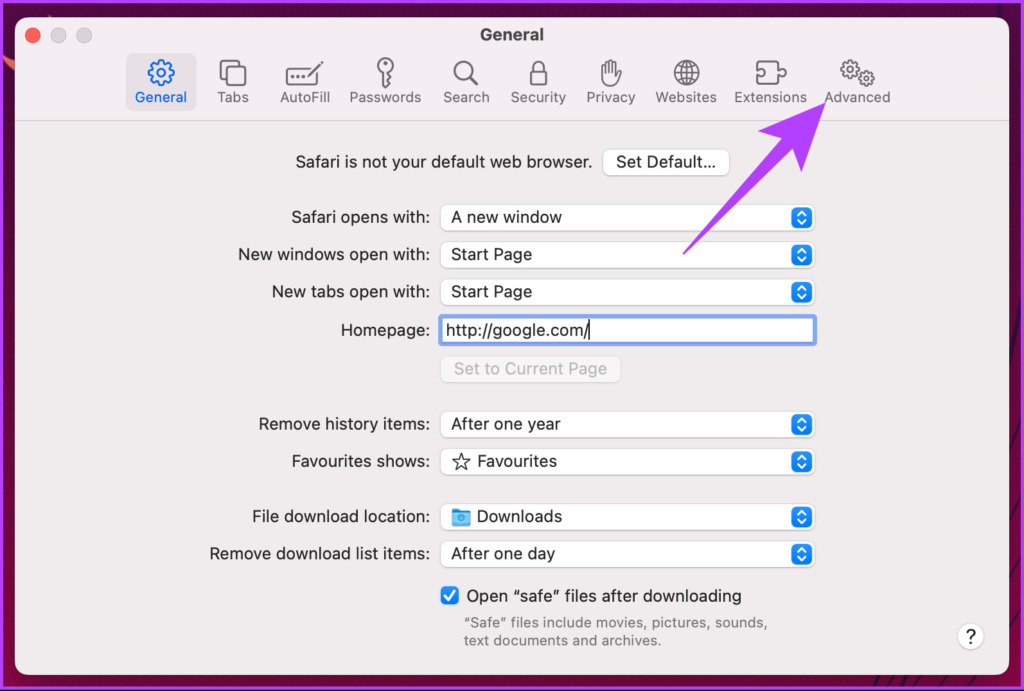Switch to the Search preferences pane

point(466,82)
